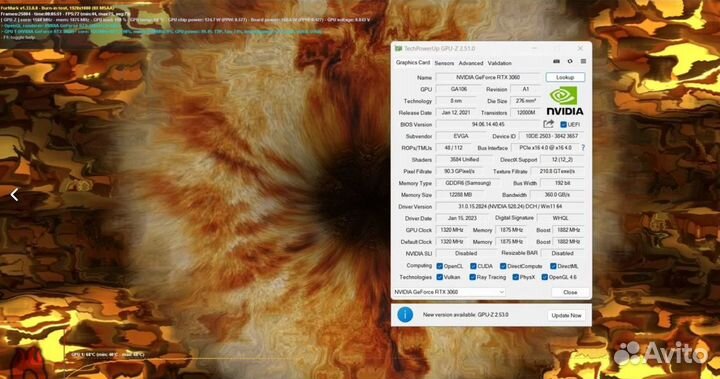Viewport: 720px width, 379px height.
Task: Click the Name field NVIDIA GeForce RTX 3060
Action: pos(488,77)
